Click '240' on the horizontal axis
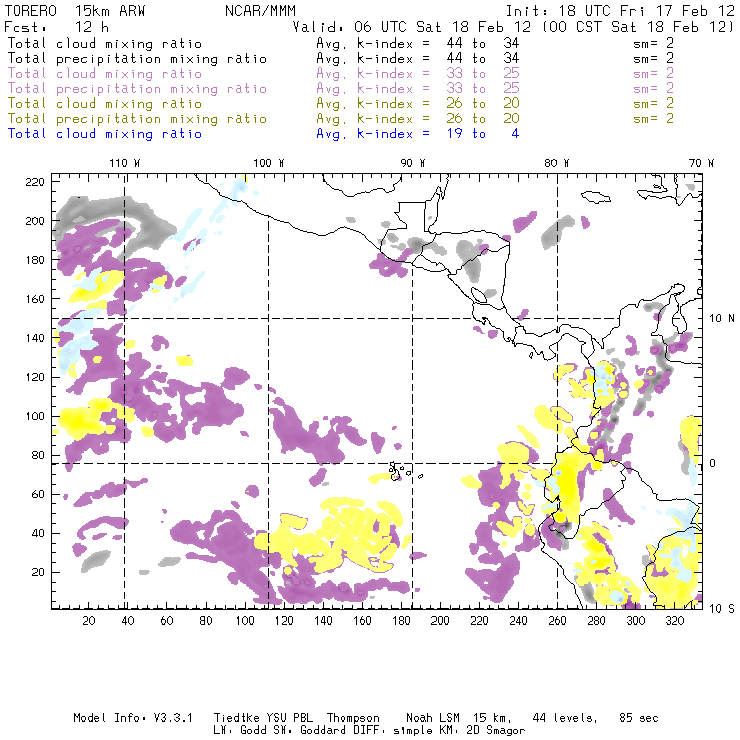740x740 pixels. [518, 621]
